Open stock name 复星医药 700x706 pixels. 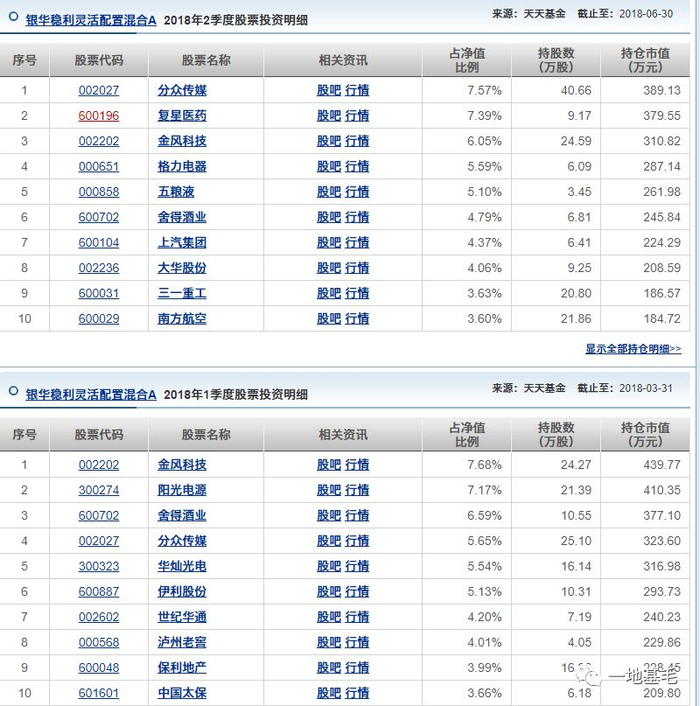182,116
